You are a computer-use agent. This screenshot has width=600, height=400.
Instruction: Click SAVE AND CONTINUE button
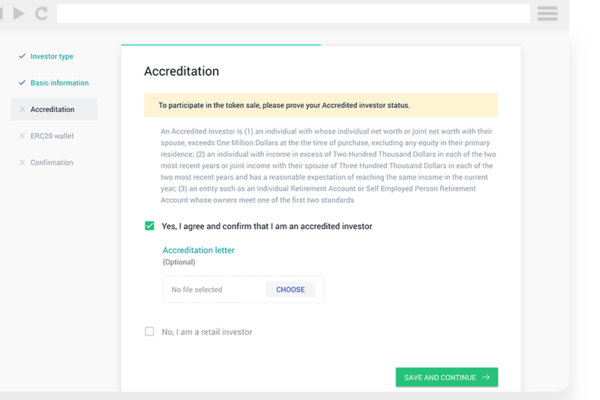[x=447, y=377]
